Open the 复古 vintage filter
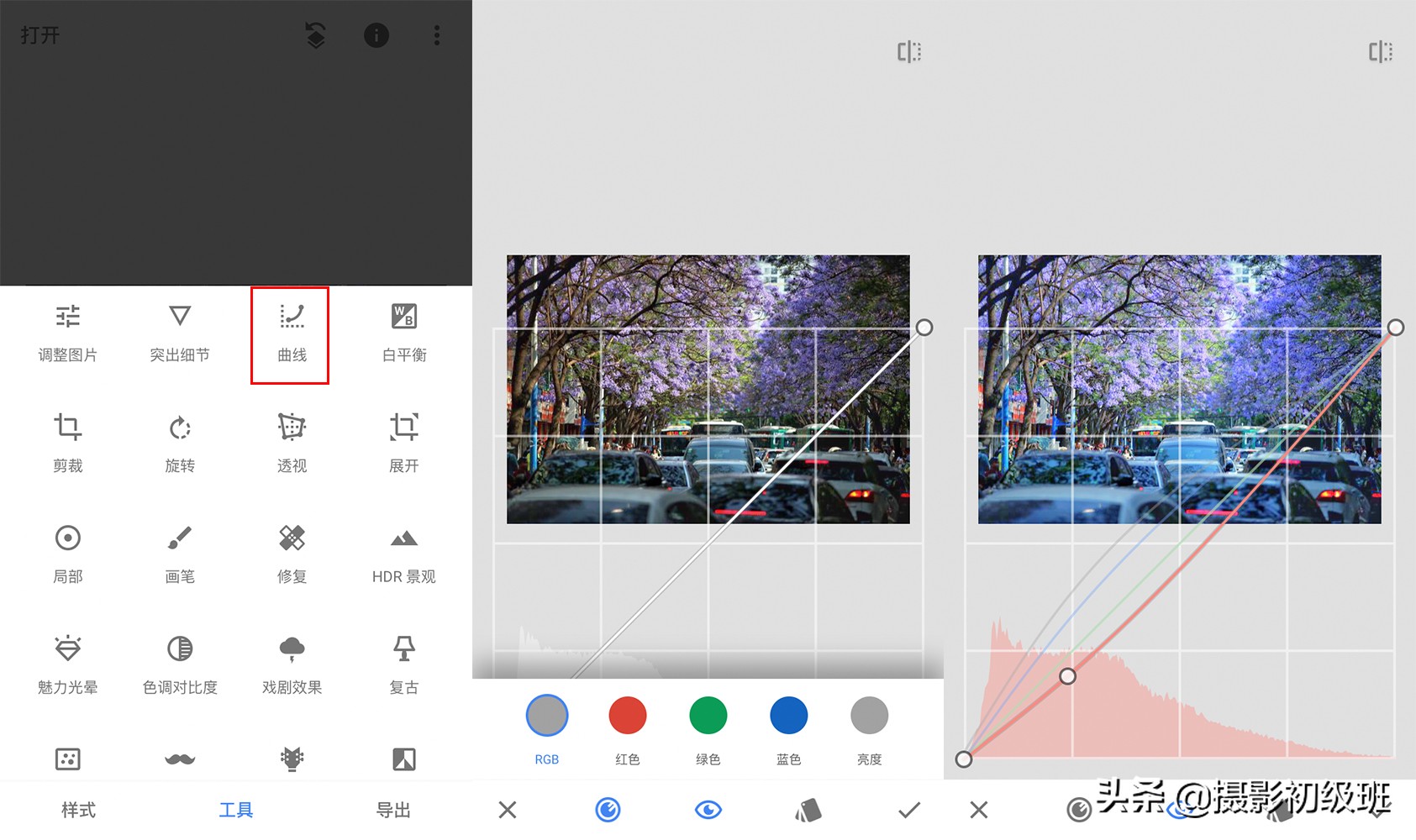 tap(404, 666)
